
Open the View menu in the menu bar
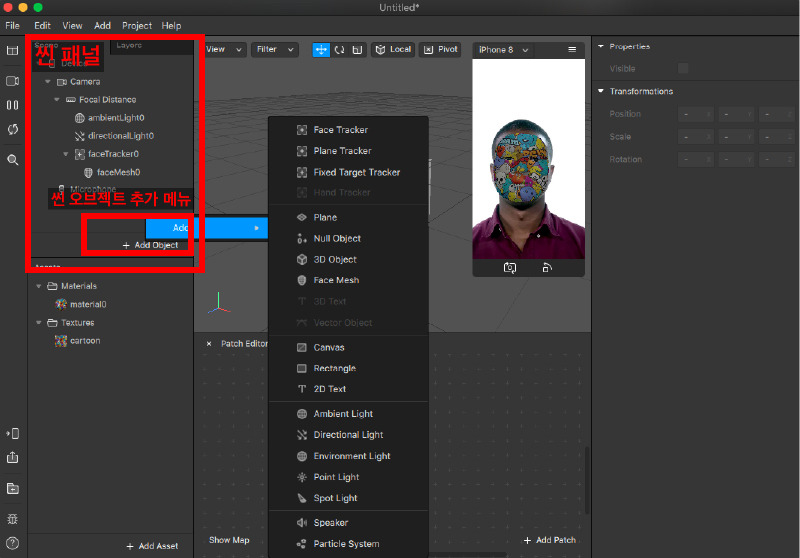(72, 26)
